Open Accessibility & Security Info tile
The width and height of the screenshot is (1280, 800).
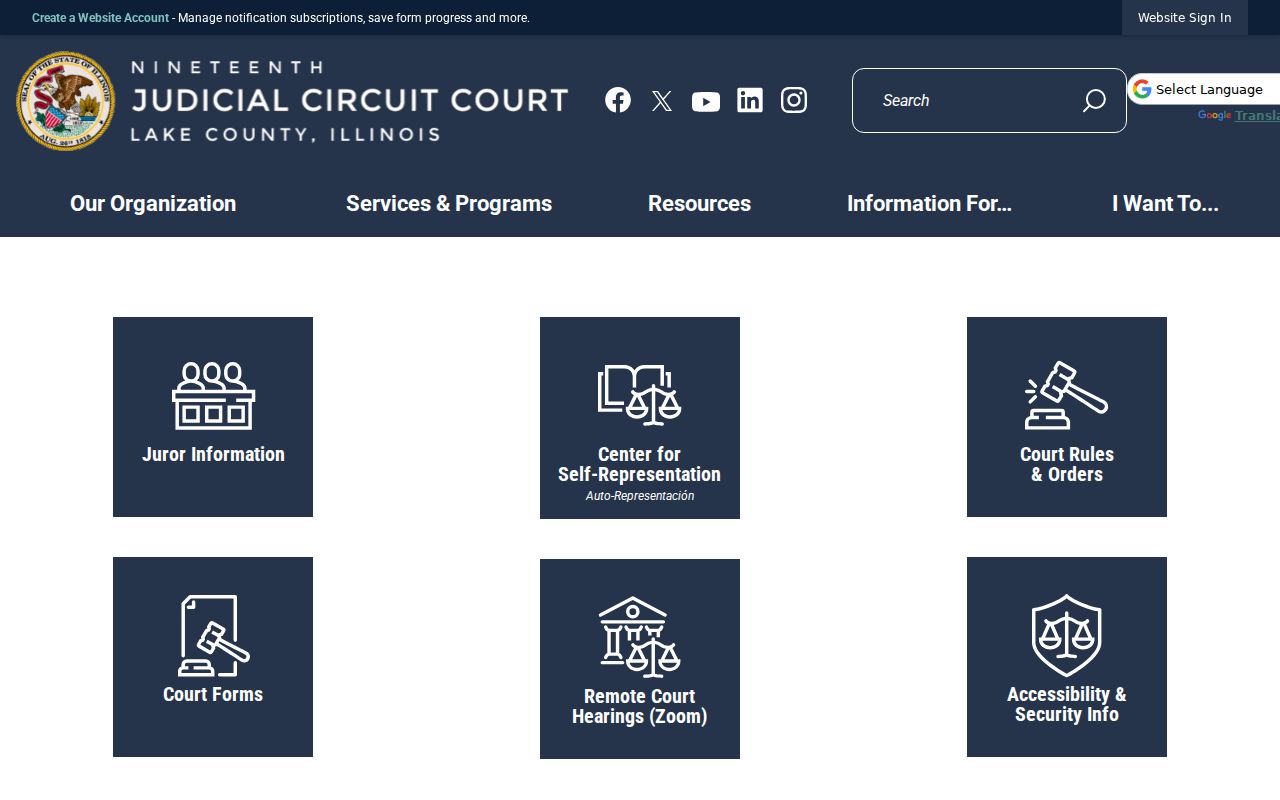[1067, 657]
